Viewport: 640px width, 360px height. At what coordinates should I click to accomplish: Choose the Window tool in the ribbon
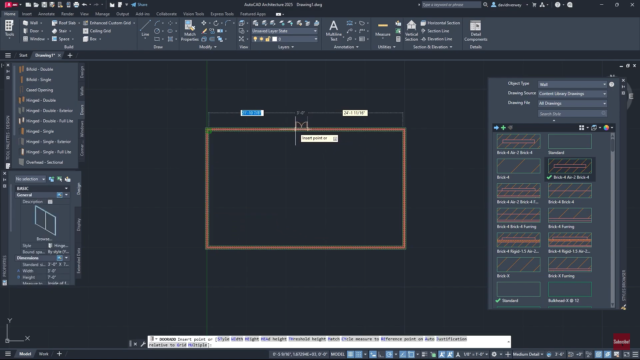34,39
